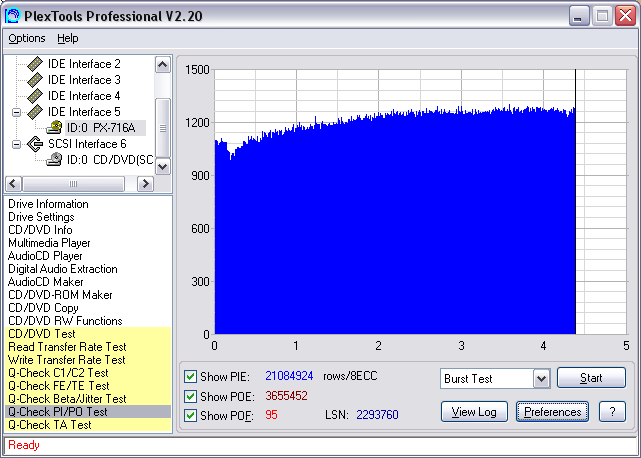The height and width of the screenshot is (458, 641).
Task: Collapse the IDE Interface 5 tree node
Action: pyautogui.click(x=16, y=112)
